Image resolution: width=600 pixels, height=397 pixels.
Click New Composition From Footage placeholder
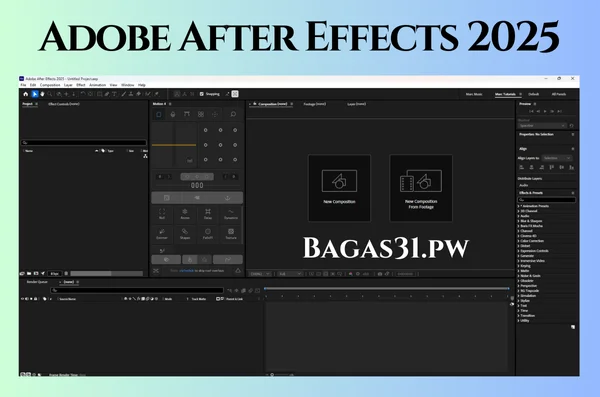pos(421,188)
